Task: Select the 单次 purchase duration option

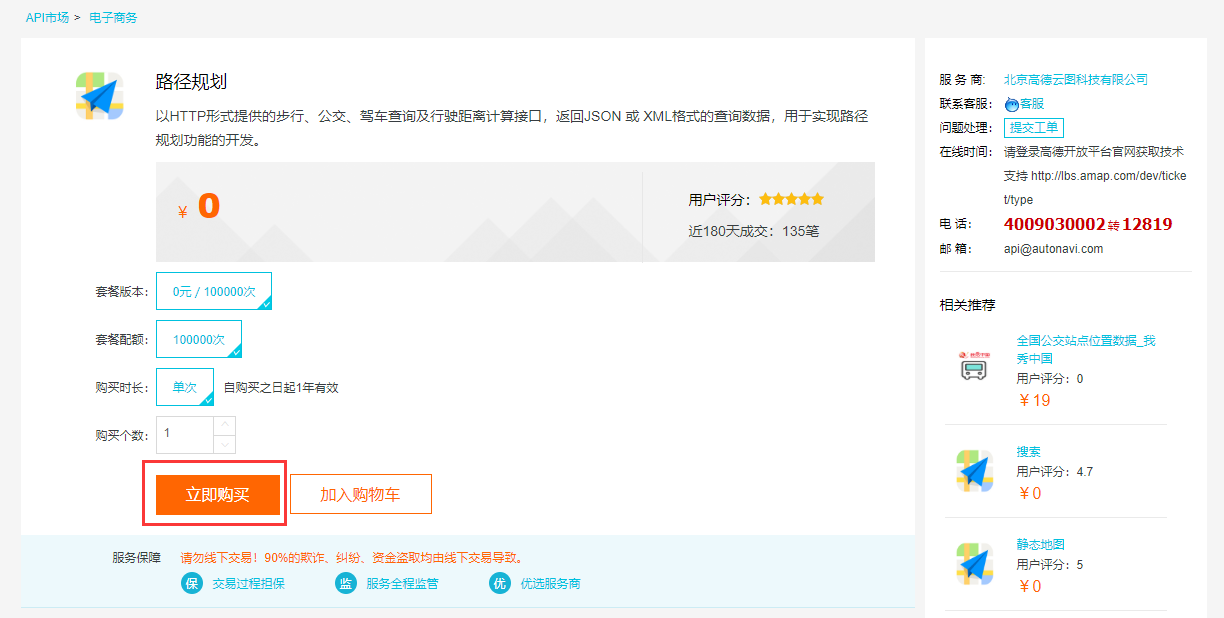Action: point(185,387)
